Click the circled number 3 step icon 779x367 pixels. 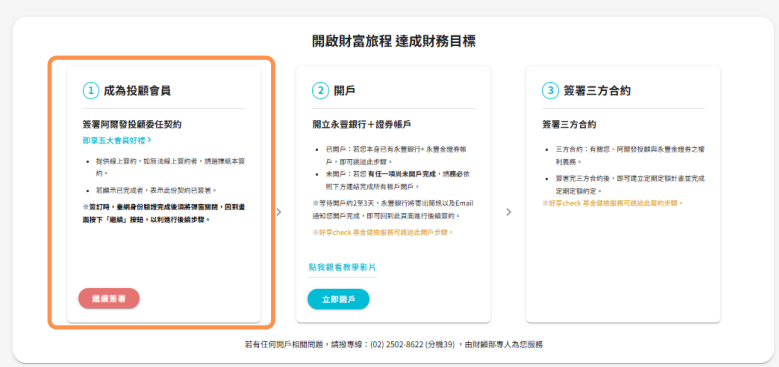pyautogui.click(x=550, y=90)
